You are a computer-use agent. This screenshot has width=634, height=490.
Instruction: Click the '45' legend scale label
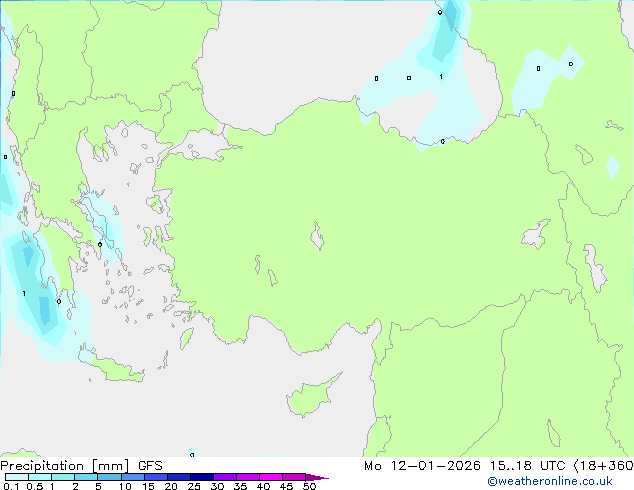pyautogui.click(x=286, y=486)
